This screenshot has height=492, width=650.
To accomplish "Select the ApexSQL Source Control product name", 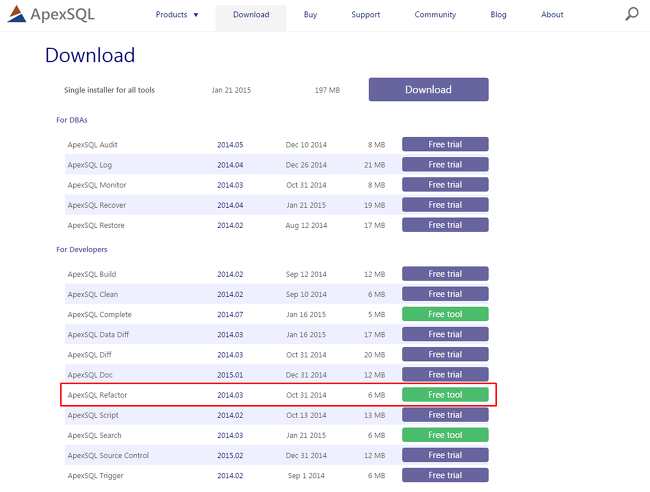I will (x=108, y=456).
